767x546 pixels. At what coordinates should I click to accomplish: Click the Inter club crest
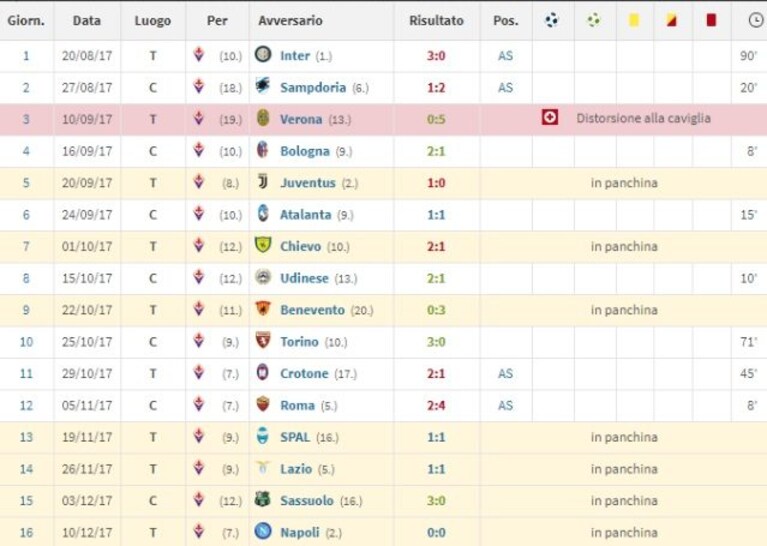pos(263,54)
